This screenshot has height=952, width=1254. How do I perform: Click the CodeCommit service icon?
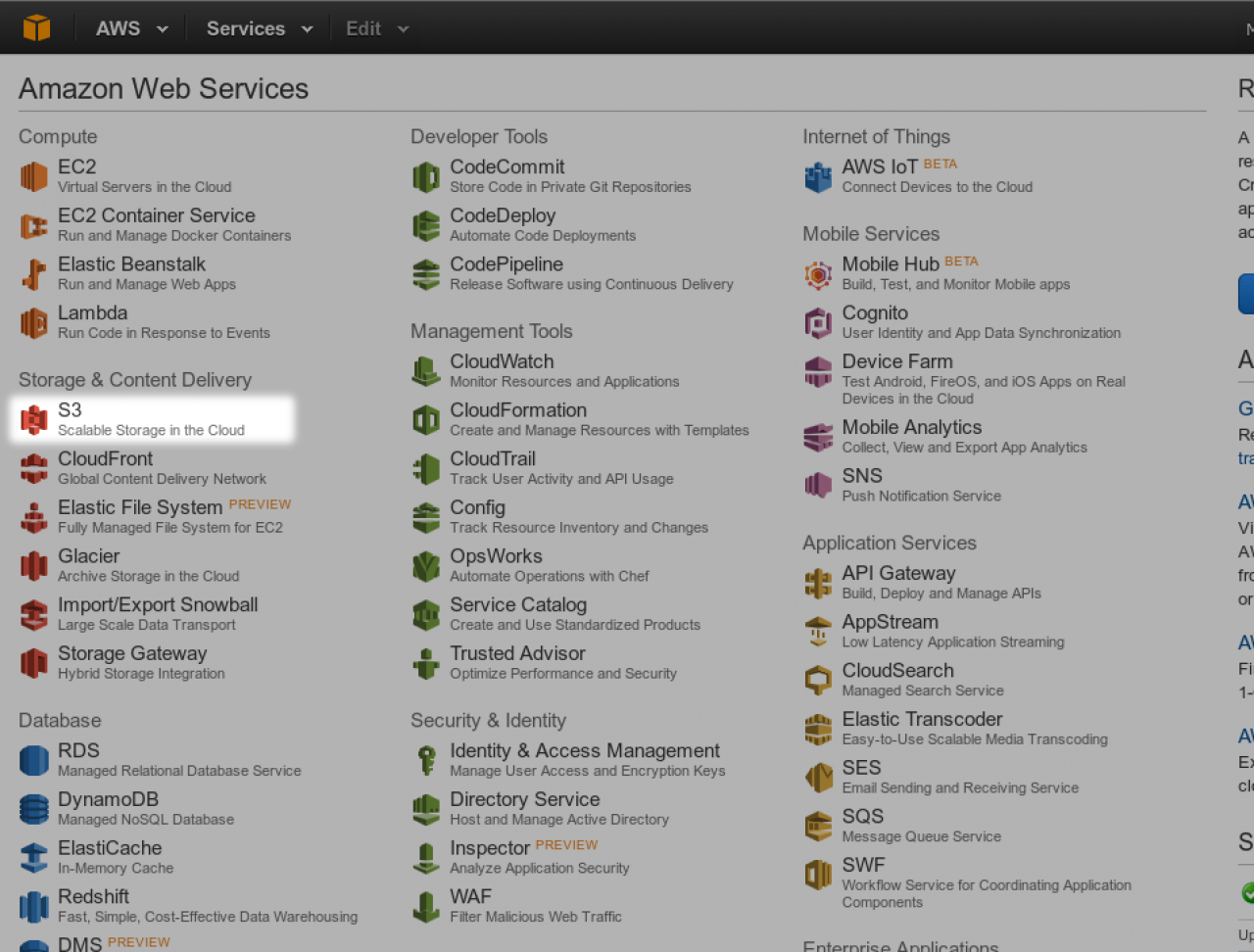[426, 176]
